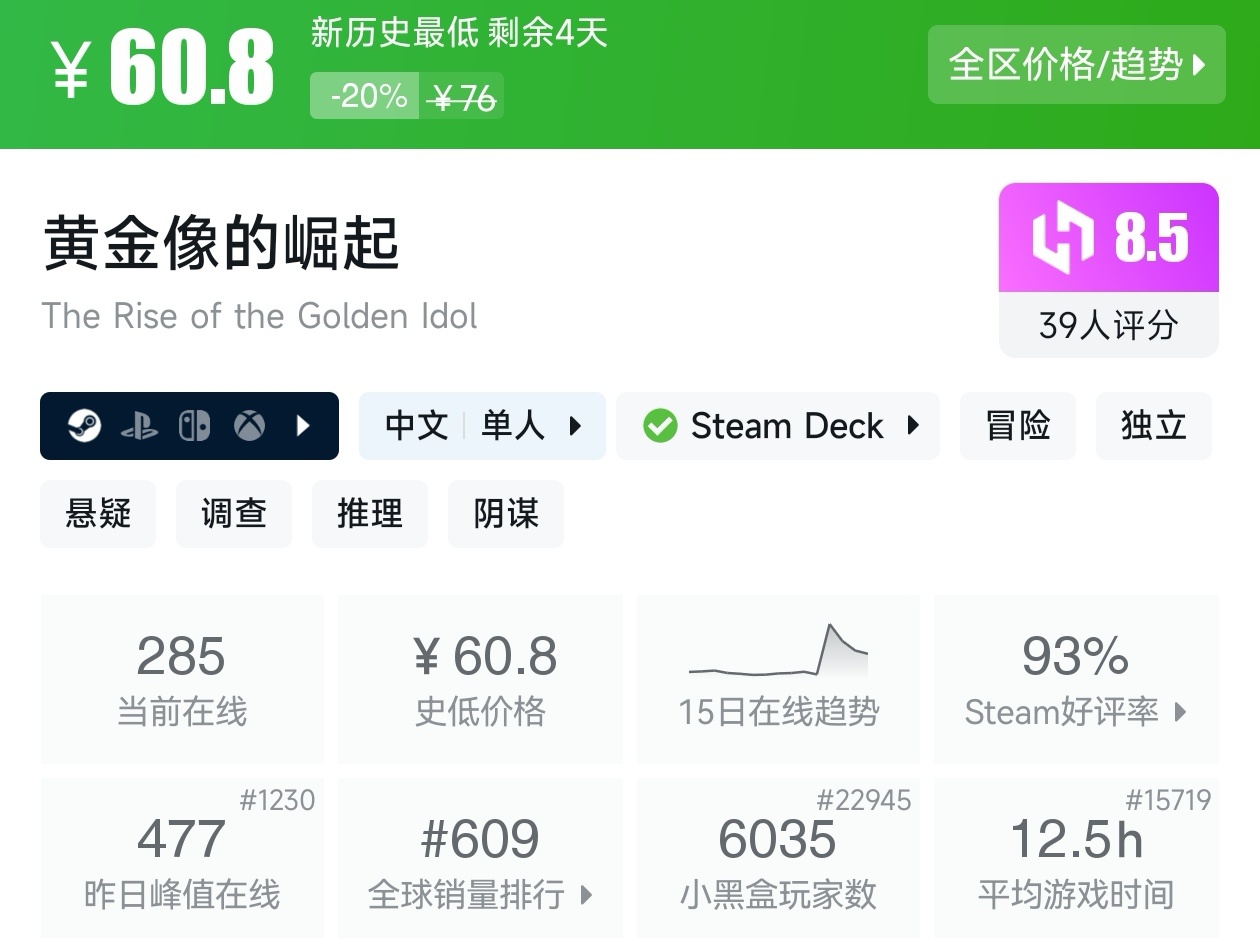Click the Xbox platform icon
Image resolution: width=1260 pixels, height=938 pixels.
tap(249, 427)
